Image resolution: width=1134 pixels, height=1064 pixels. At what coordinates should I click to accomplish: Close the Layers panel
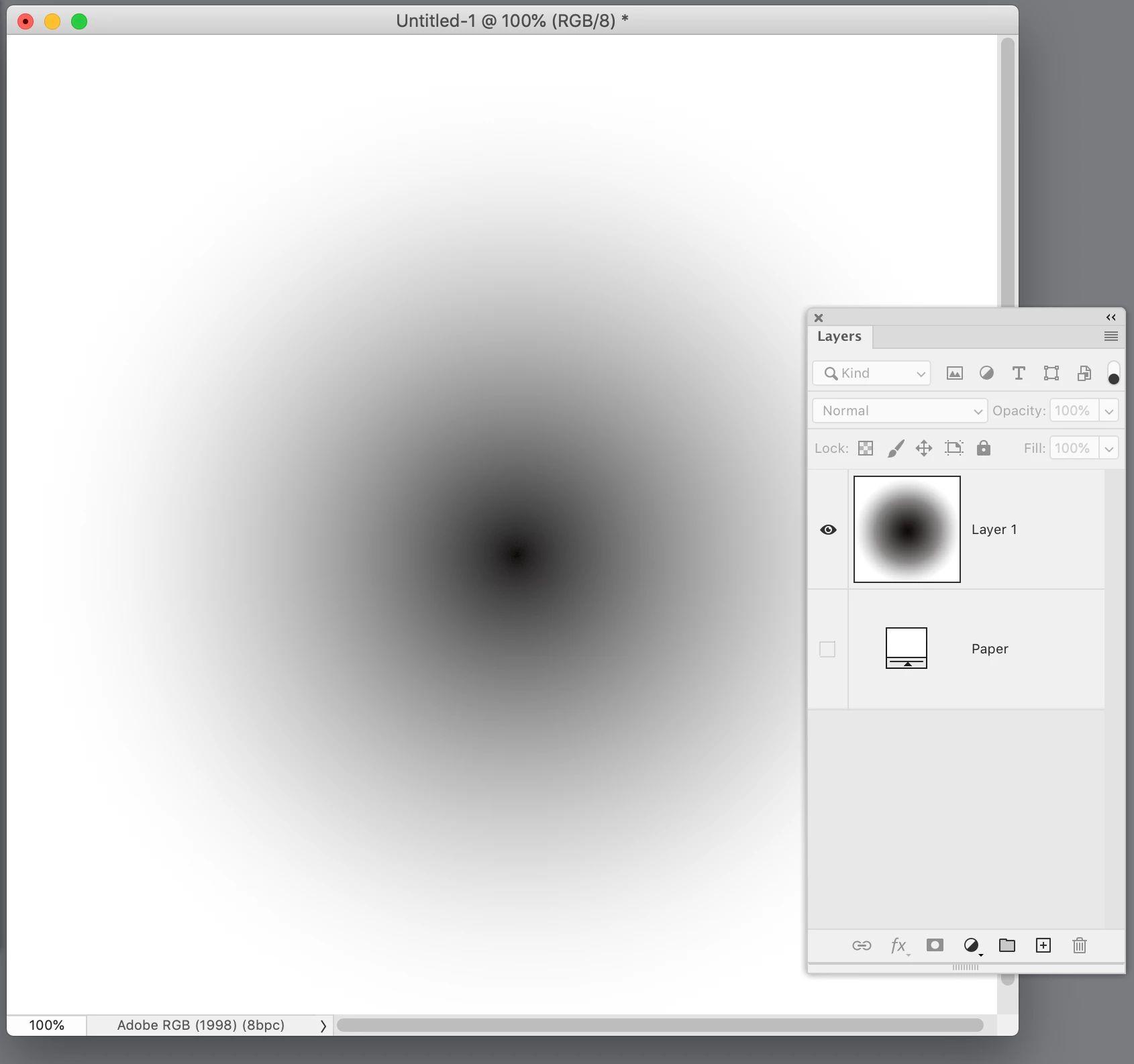[819, 318]
